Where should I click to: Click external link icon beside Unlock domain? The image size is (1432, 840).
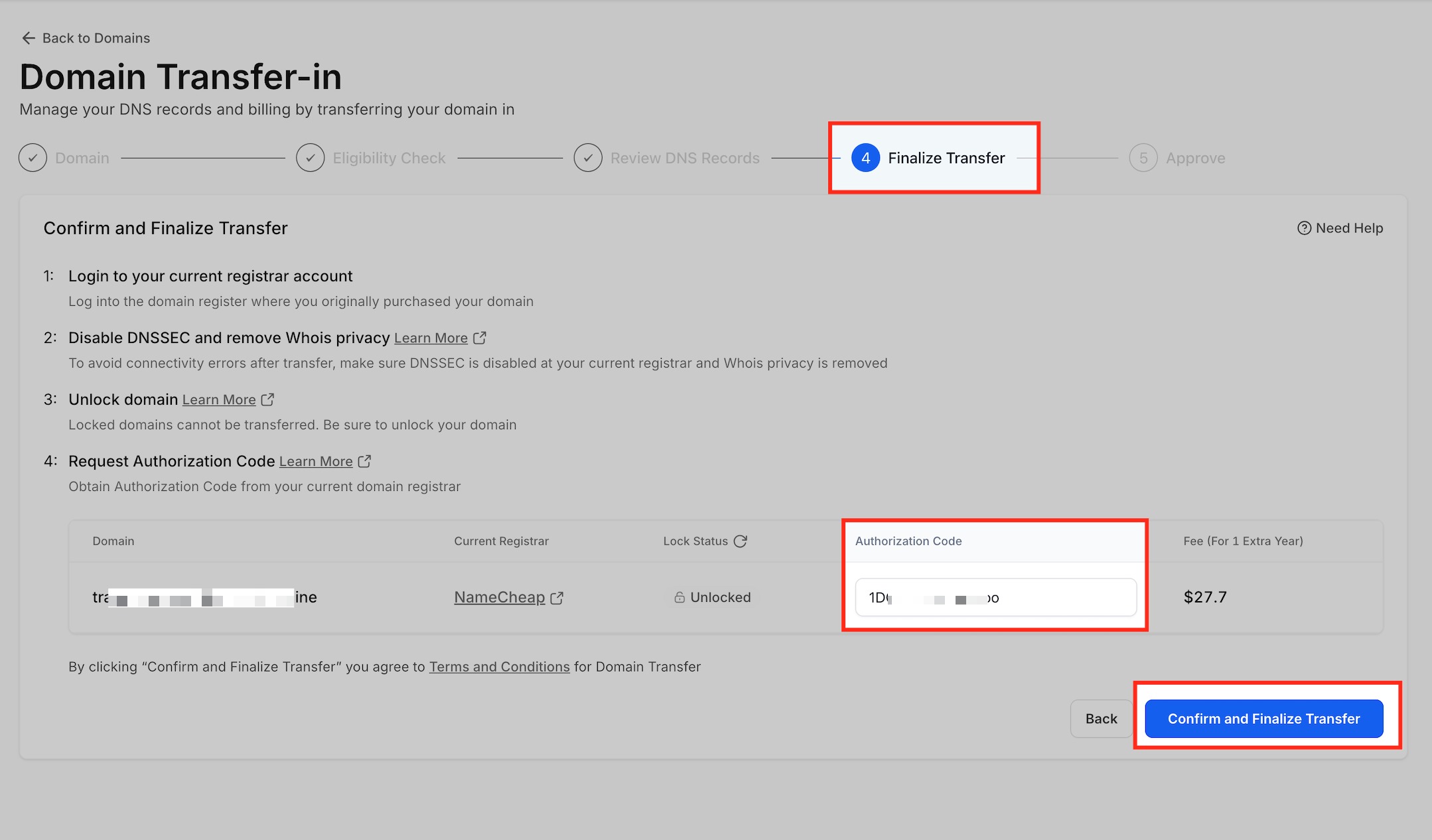[x=267, y=399]
